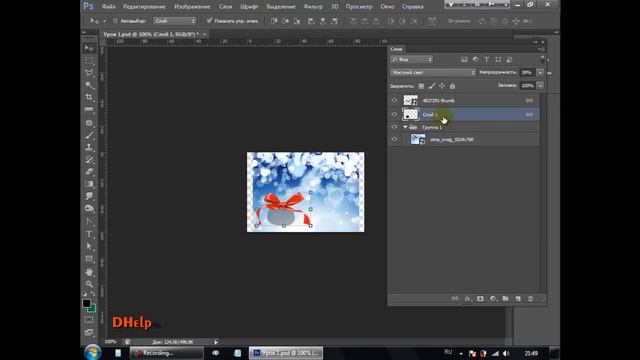
Task: Add a layer mask
Action: [480, 299]
